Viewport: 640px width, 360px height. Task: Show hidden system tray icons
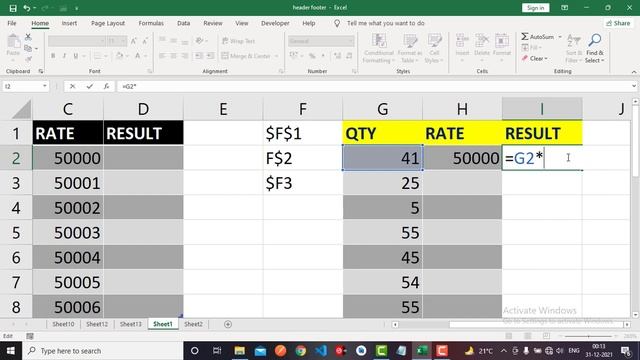[504, 351]
